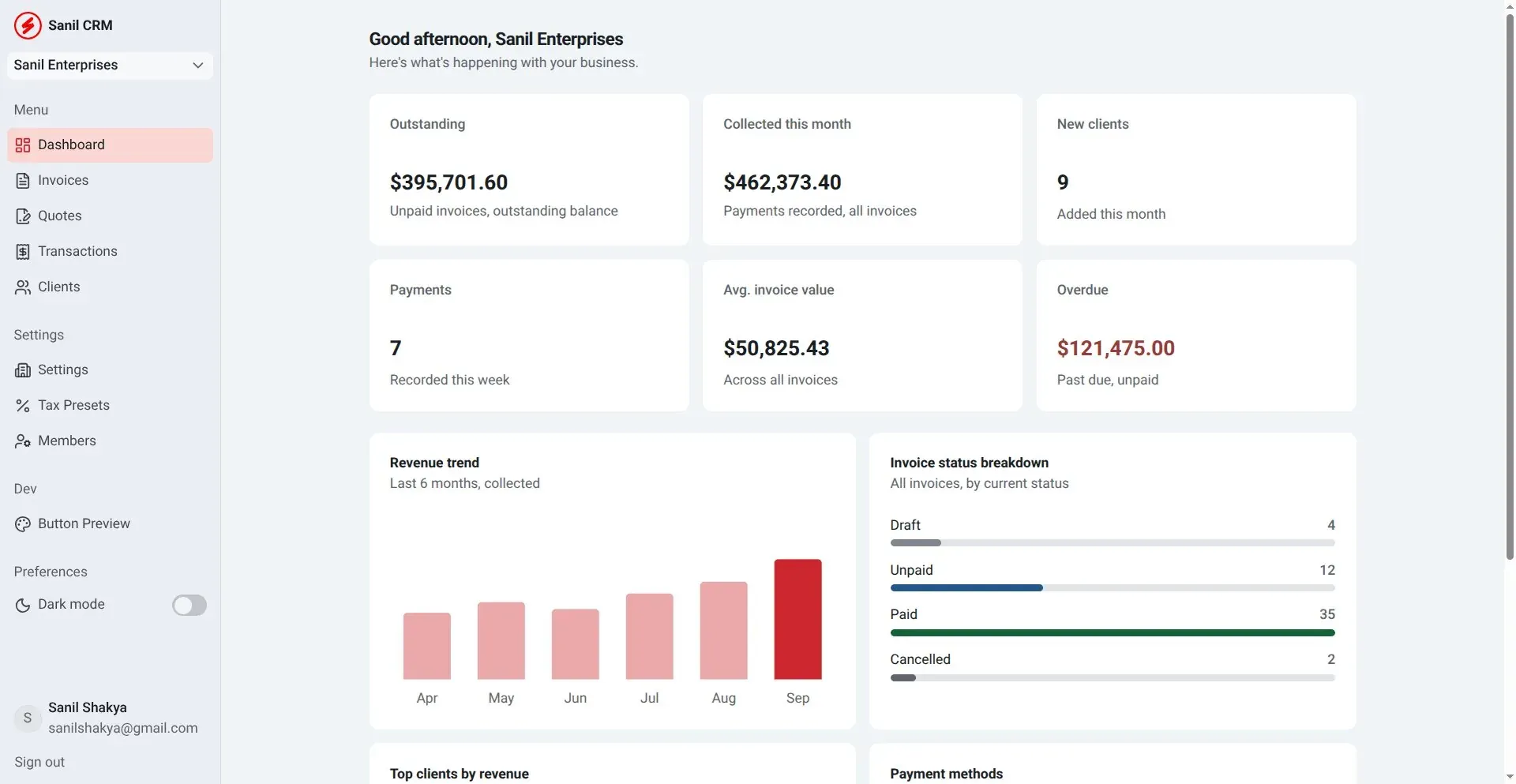Click the Clients people icon

[x=23, y=287]
